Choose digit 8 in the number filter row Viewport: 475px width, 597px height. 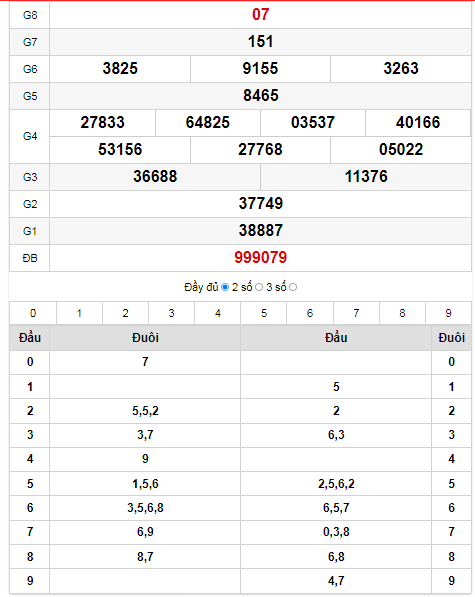pyautogui.click(x=402, y=313)
